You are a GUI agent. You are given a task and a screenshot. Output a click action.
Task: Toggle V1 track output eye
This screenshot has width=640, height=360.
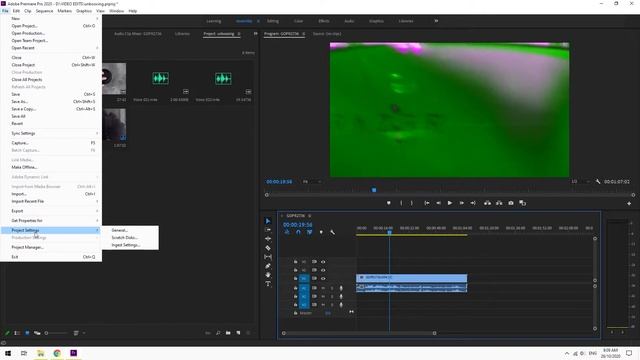(x=323, y=278)
